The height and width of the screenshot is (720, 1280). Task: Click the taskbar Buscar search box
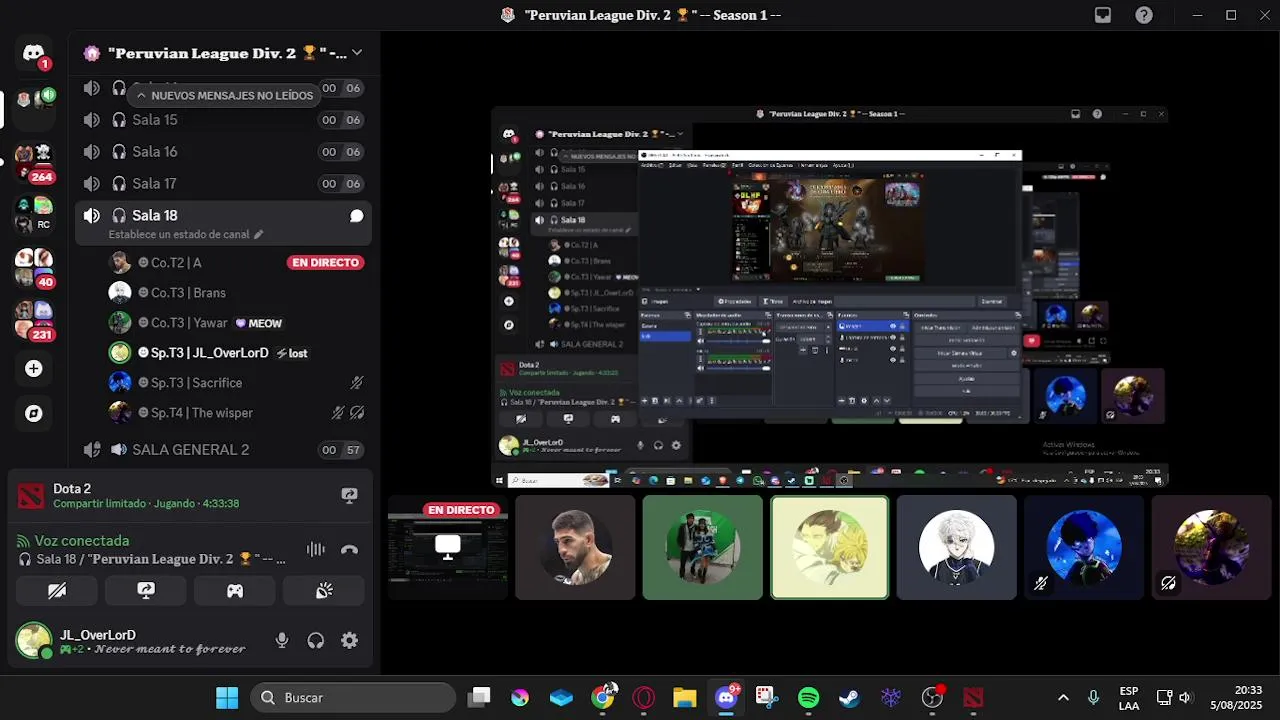[x=353, y=698]
